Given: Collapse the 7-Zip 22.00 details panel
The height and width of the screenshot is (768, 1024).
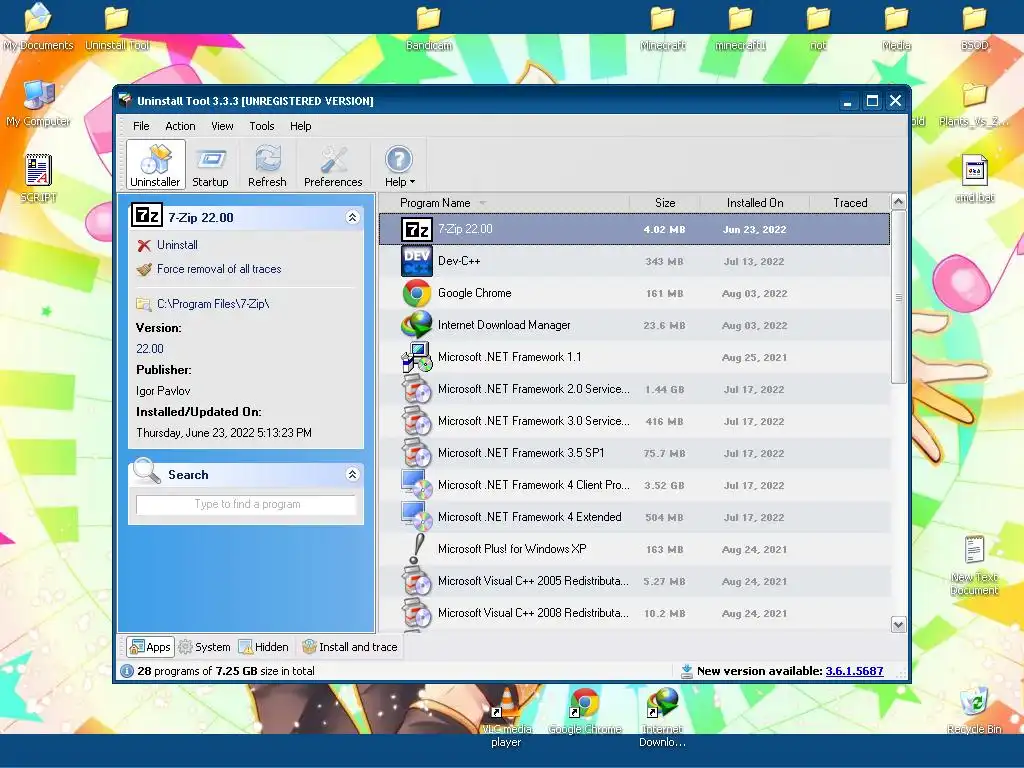Looking at the screenshot, I should (352, 217).
